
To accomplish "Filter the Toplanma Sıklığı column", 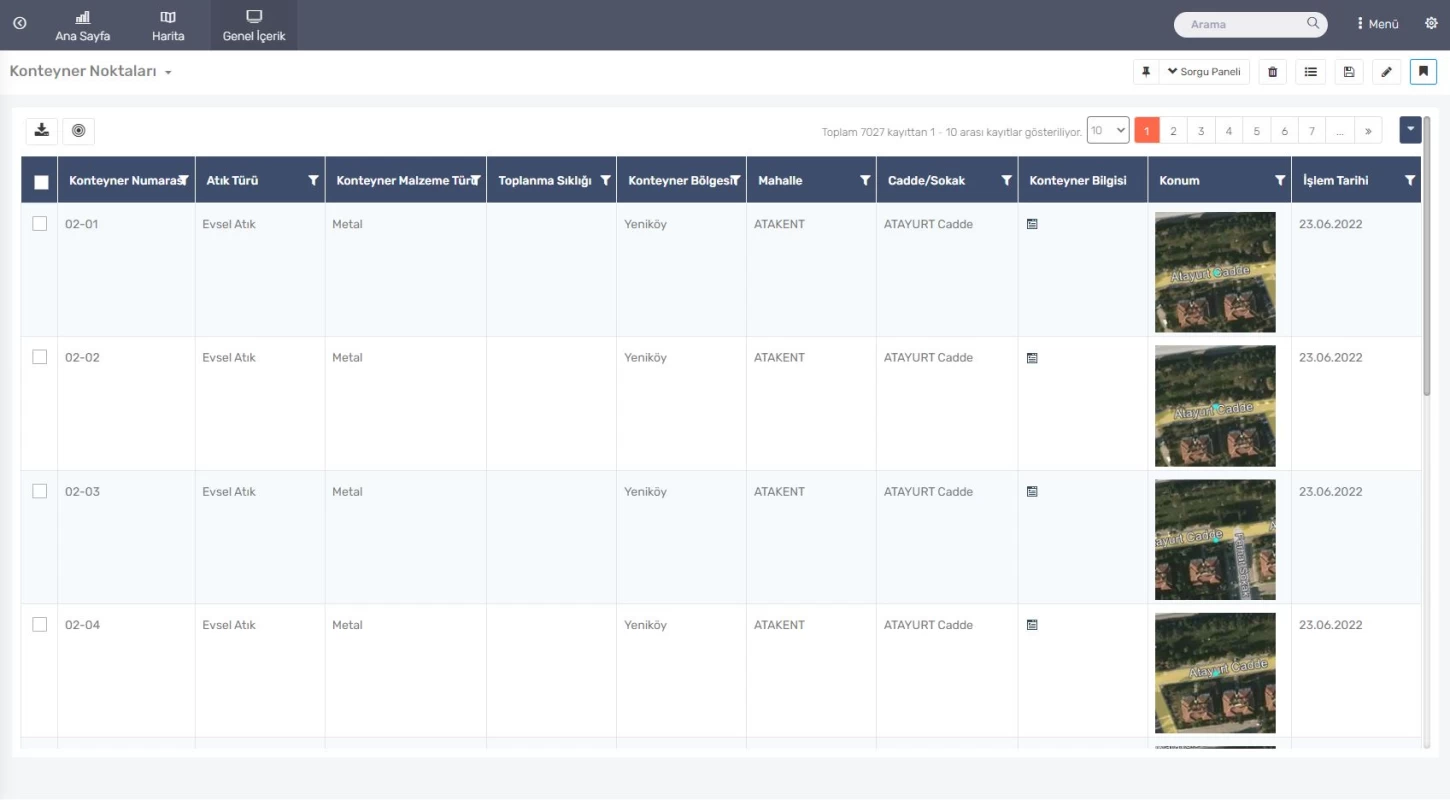I will coord(605,180).
